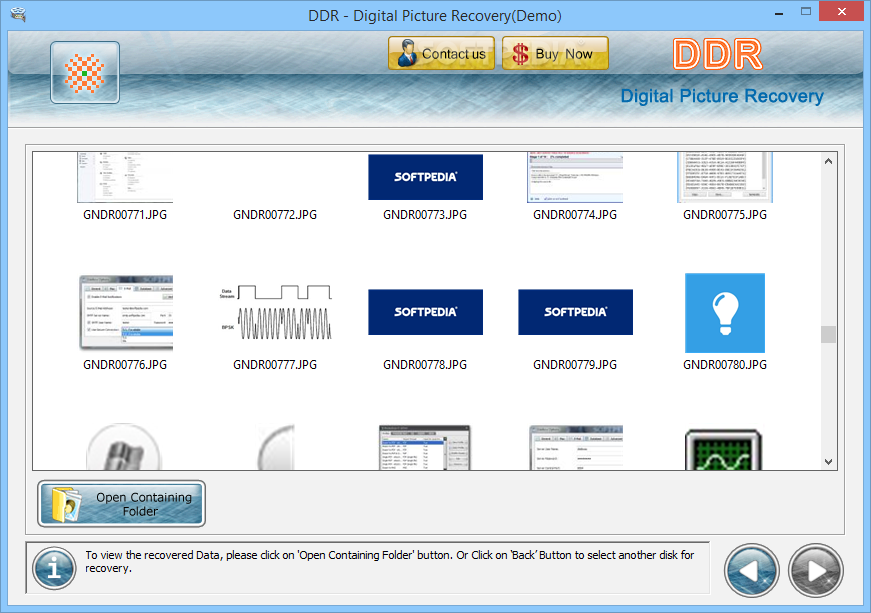The image size is (871, 613).
Task: Select the light bulb thumbnail GNDR00780.JPG
Action: [x=725, y=313]
